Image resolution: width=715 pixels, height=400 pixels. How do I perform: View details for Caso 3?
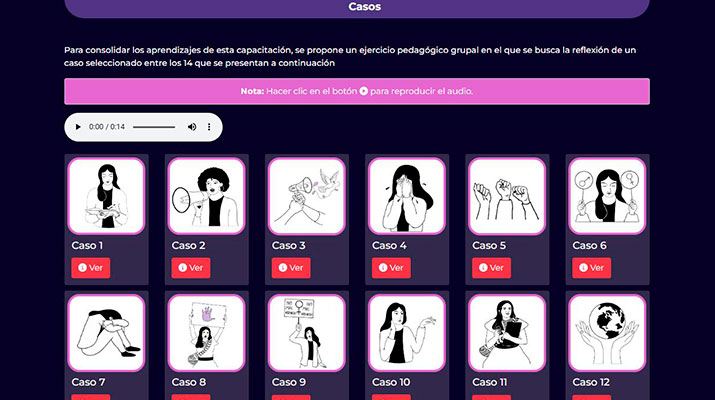click(x=291, y=268)
